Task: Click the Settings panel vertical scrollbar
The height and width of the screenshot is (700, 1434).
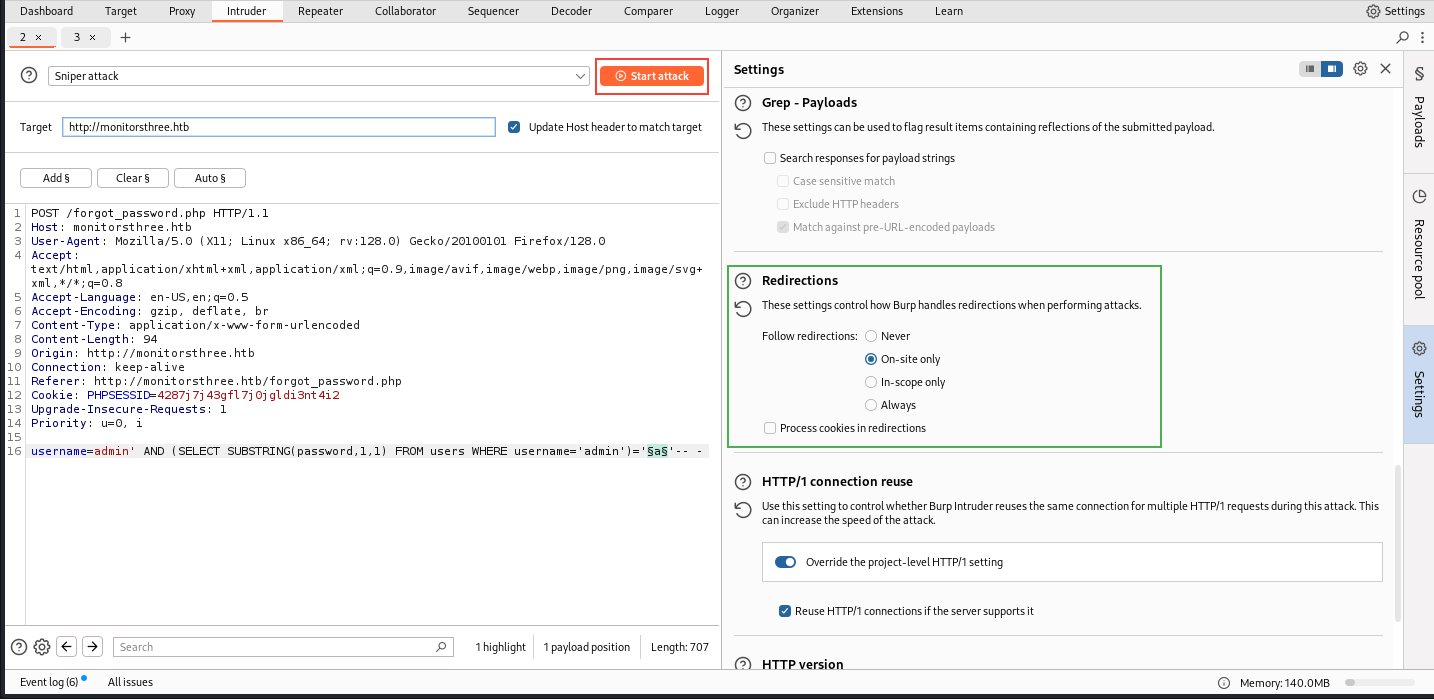Action: pyautogui.click(x=1398, y=545)
